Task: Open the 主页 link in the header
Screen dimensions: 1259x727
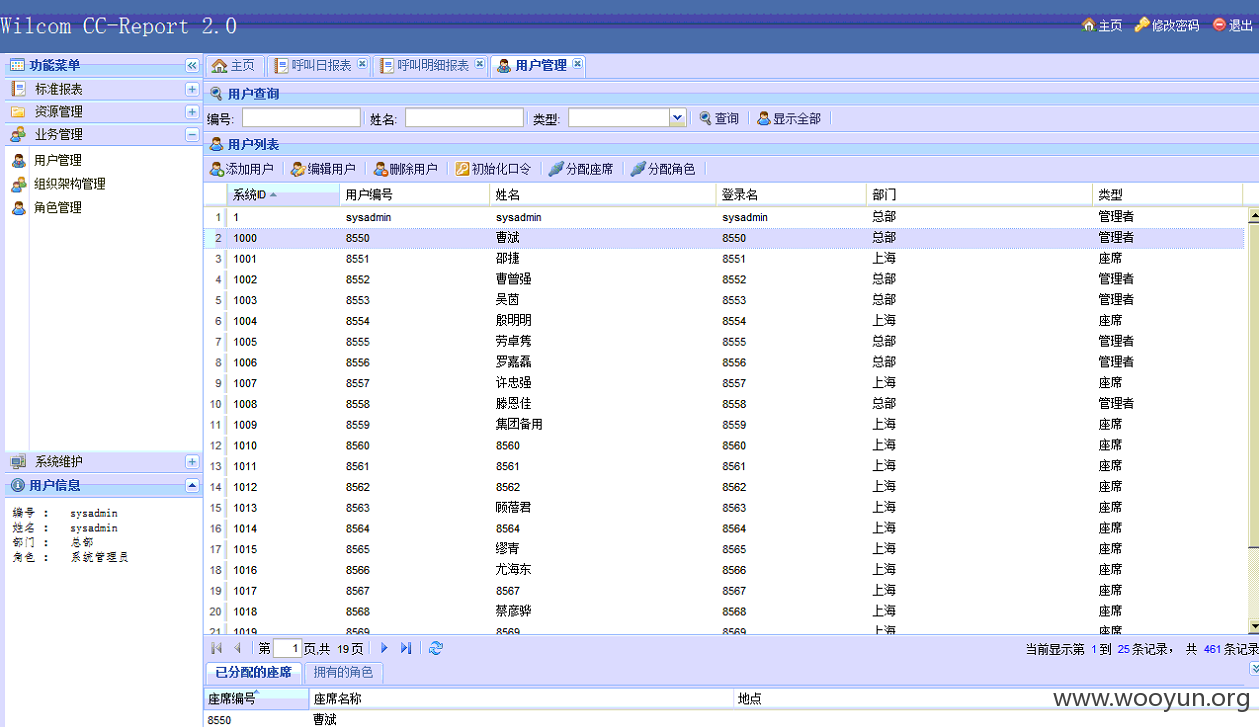Action: [1102, 25]
